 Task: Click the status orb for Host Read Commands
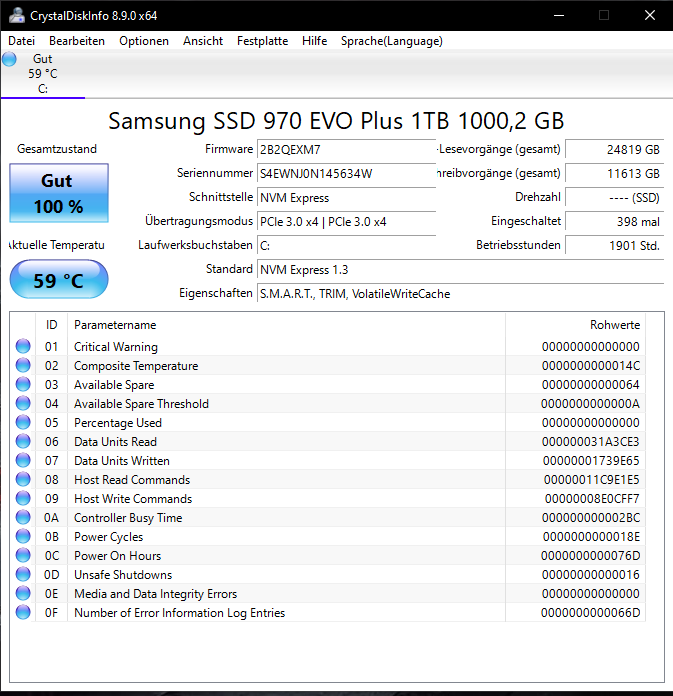pos(23,479)
